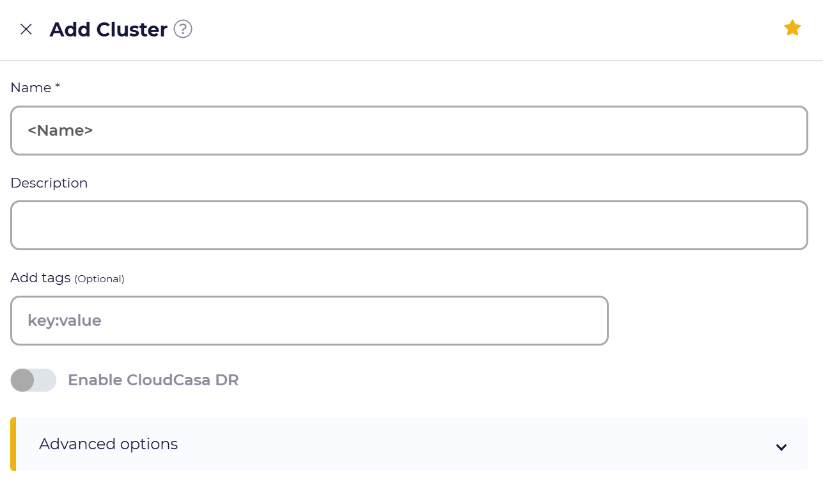Click the Name field label
Image resolution: width=823 pixels, height=487 pixels.
[x=31, y=88]
